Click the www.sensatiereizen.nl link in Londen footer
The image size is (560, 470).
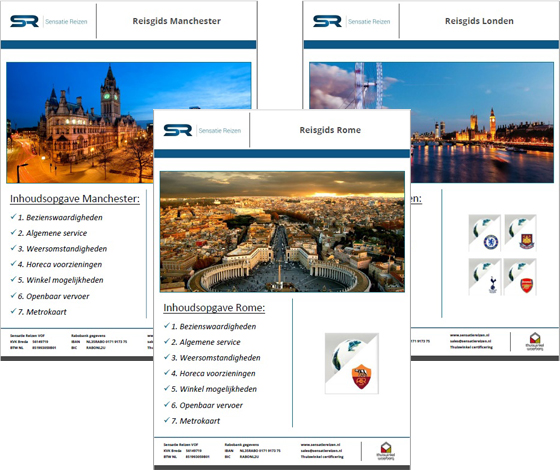point(470,335)
